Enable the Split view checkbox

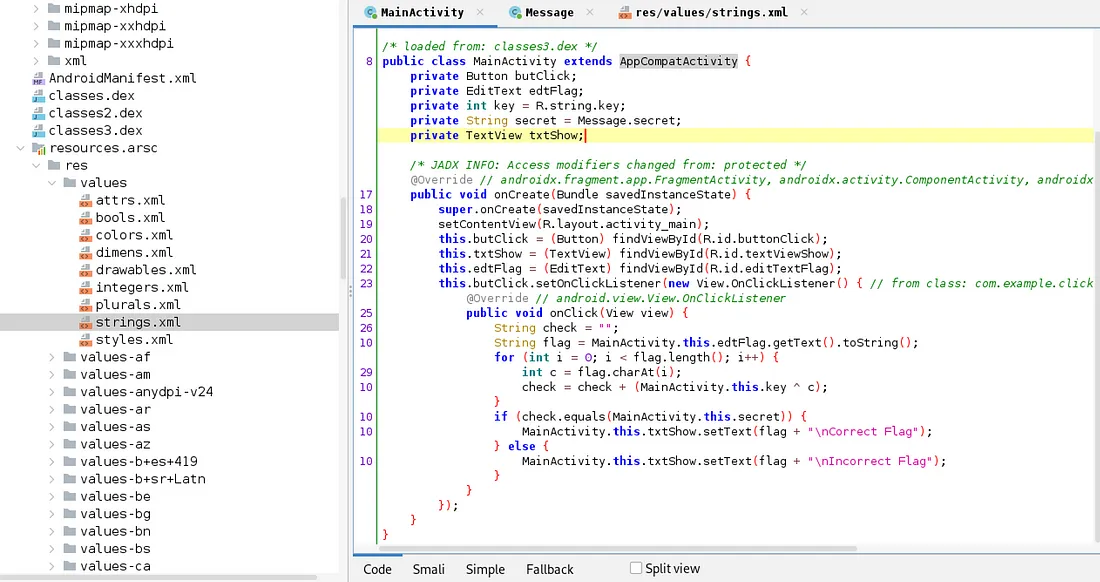[x=636, y=569]
